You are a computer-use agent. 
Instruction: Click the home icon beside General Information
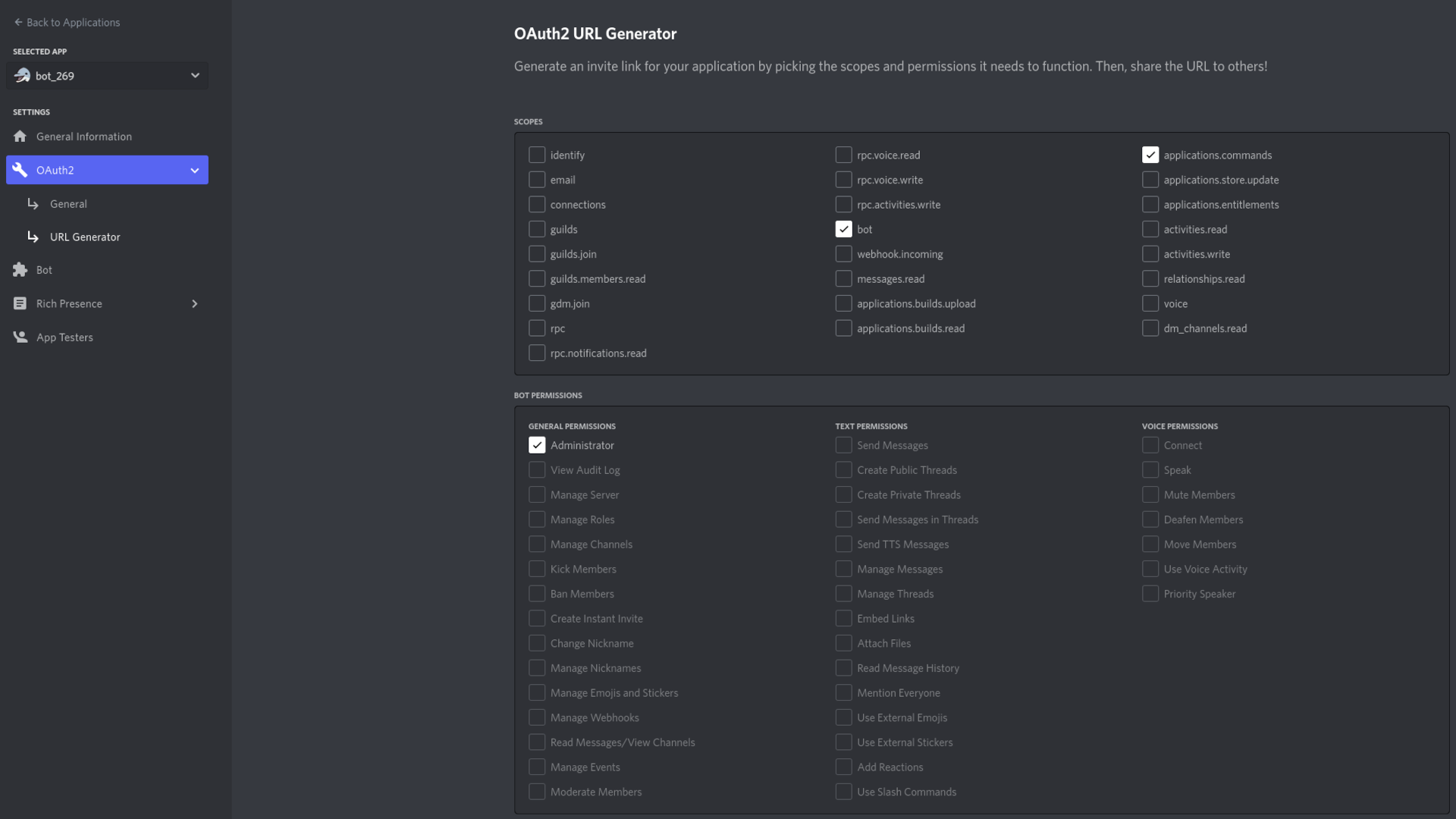20,136
